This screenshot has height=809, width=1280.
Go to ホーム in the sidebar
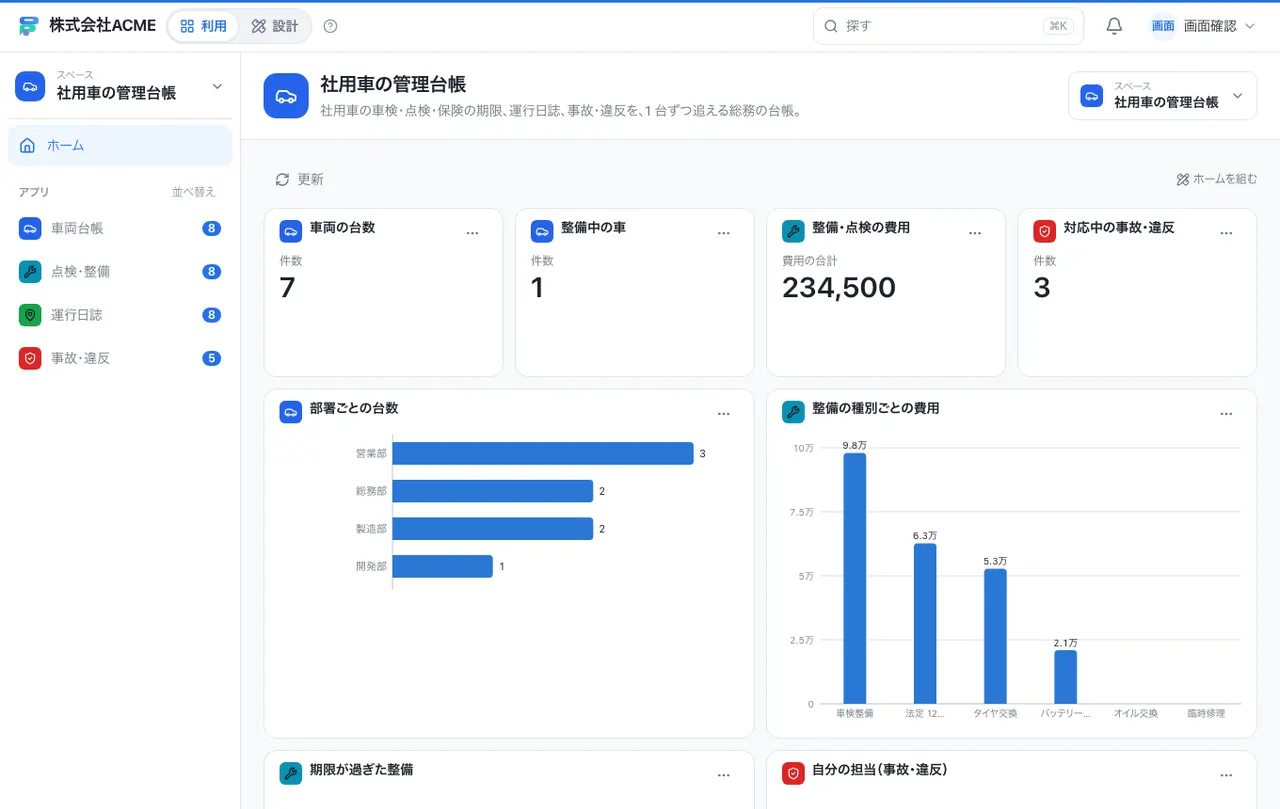[x=120, y=146]
